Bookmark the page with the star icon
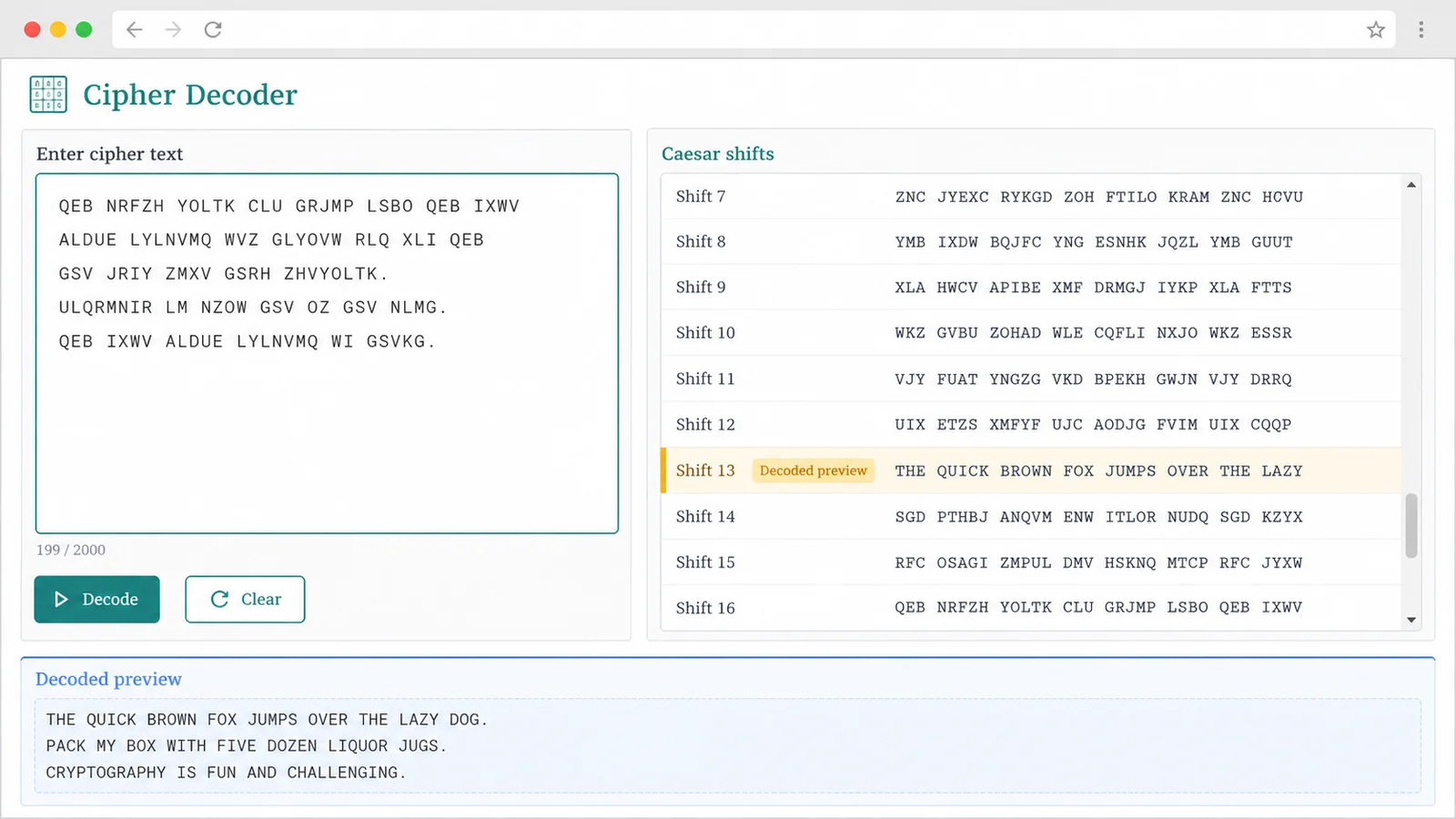1456x819 pixels. pos(1375,30)
